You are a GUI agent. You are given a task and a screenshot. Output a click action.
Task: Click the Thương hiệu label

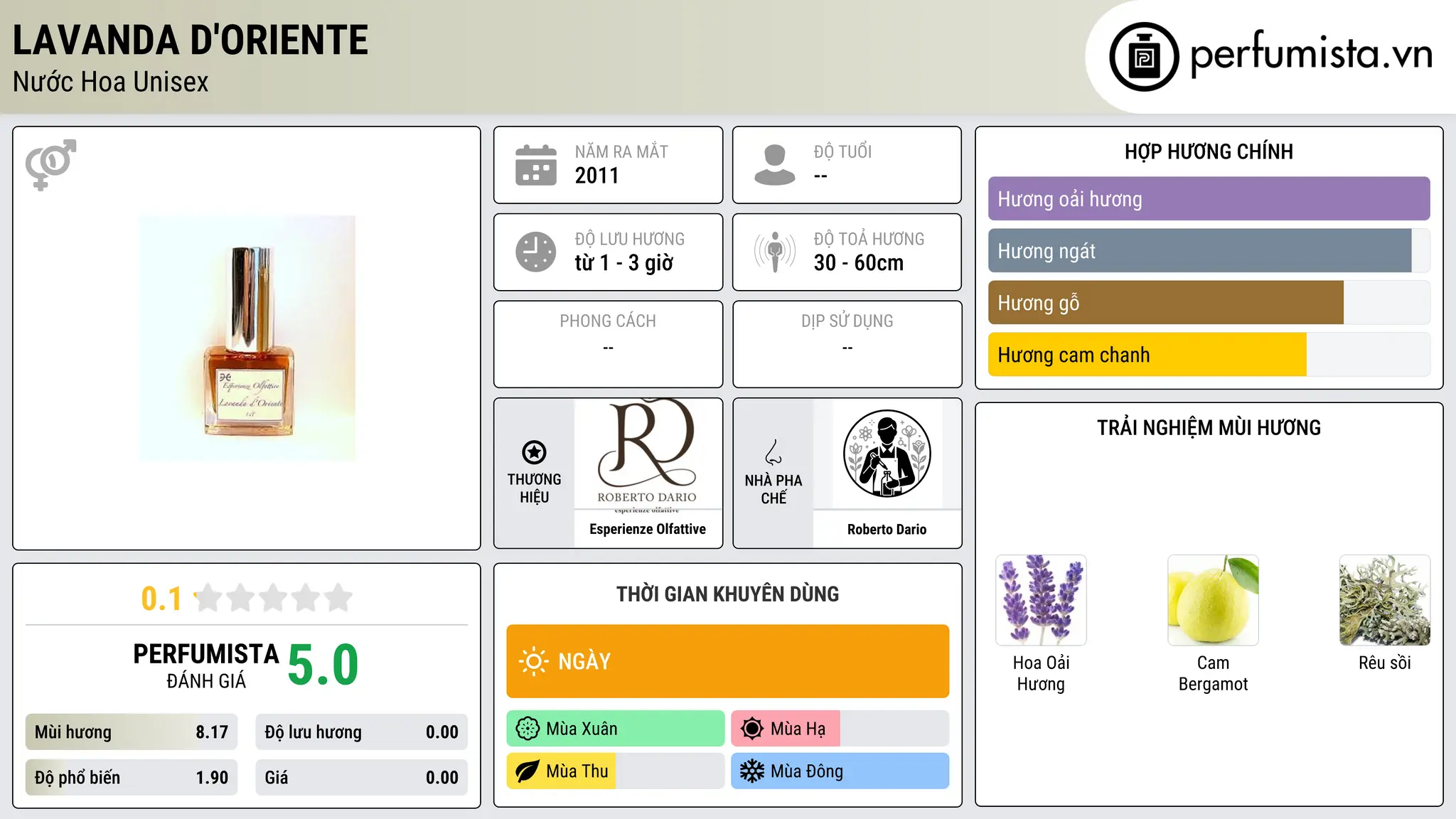coord(534,488)
